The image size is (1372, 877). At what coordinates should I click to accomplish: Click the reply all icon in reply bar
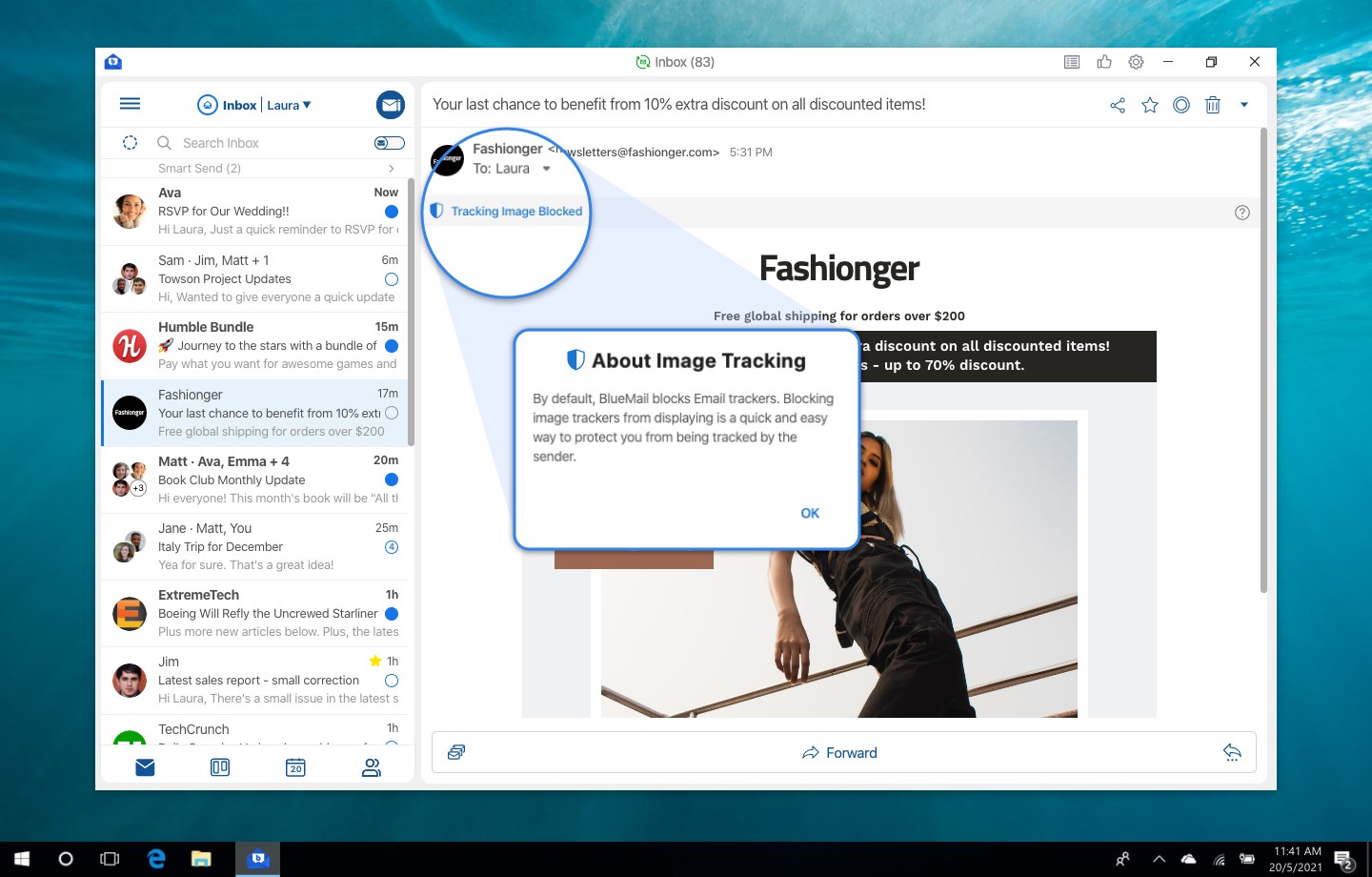point(456,752)
